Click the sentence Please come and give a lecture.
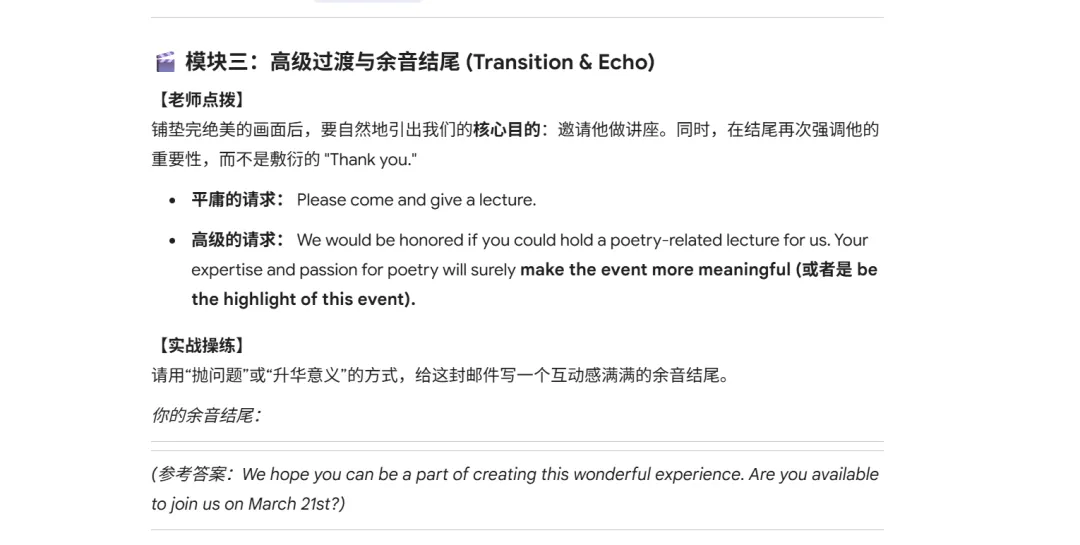1080x545 pixels. [x=416, y=200]
